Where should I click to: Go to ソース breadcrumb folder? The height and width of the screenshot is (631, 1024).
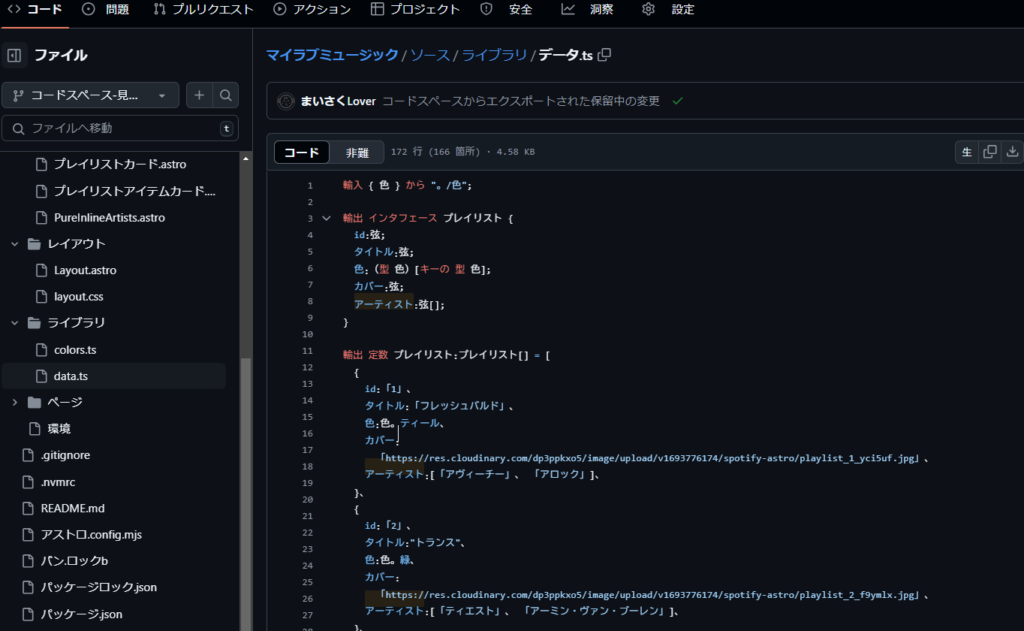(430, 55)
